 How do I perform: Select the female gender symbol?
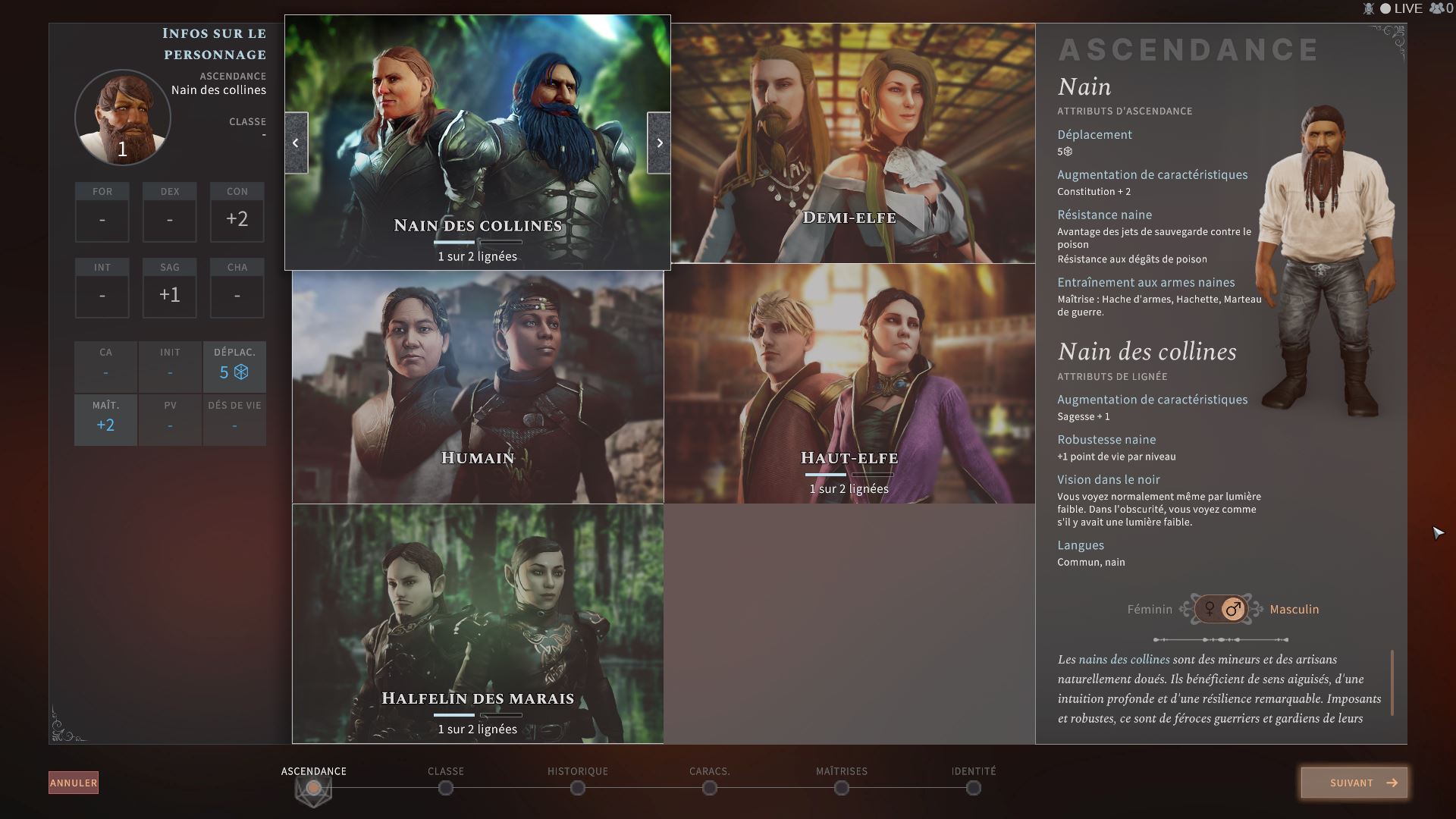click(1210, 609)
